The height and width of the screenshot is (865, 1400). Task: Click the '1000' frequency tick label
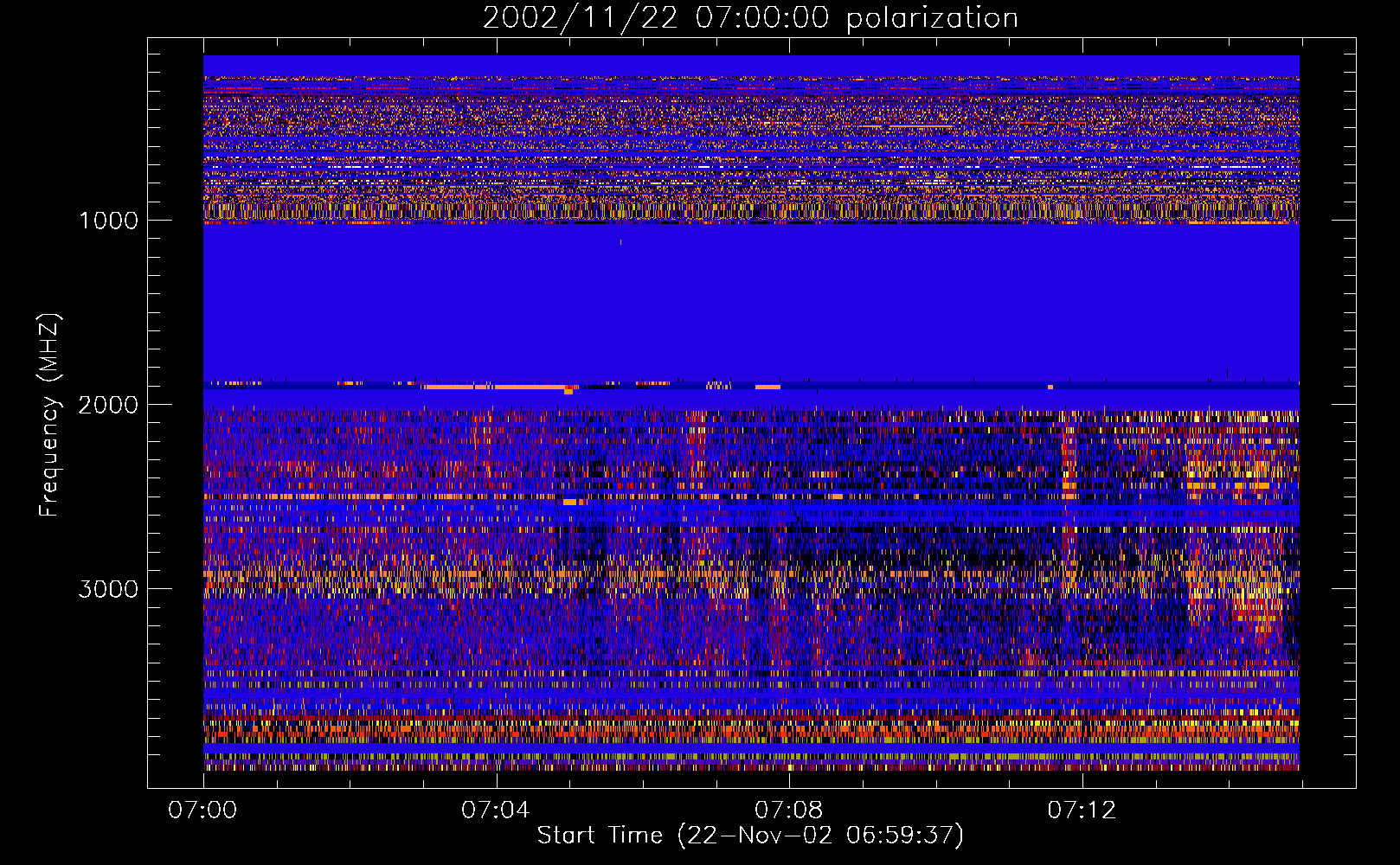108,221
